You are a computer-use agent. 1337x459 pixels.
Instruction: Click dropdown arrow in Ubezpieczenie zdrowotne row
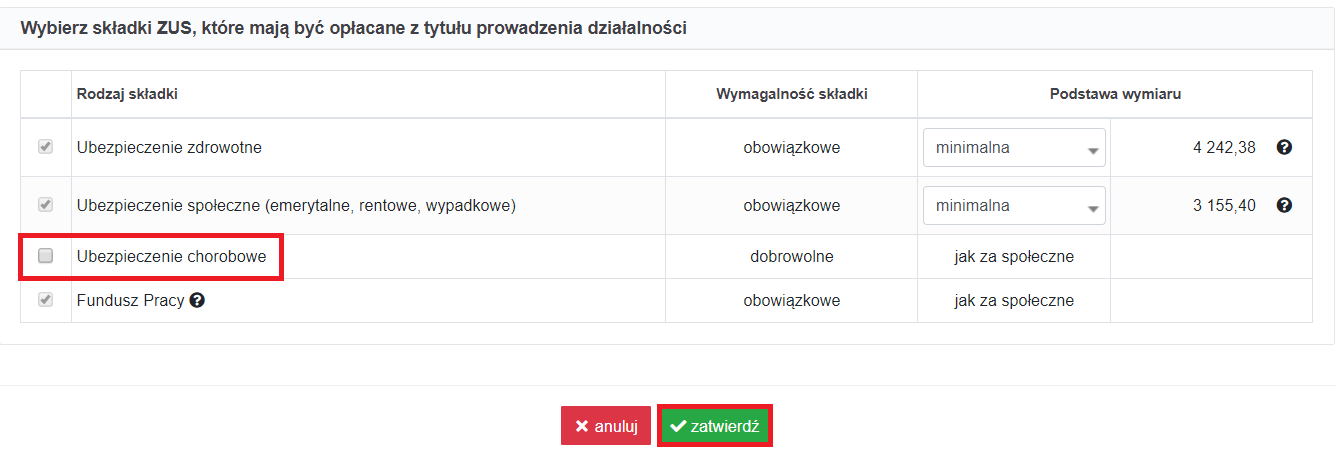coord(1093,151)
